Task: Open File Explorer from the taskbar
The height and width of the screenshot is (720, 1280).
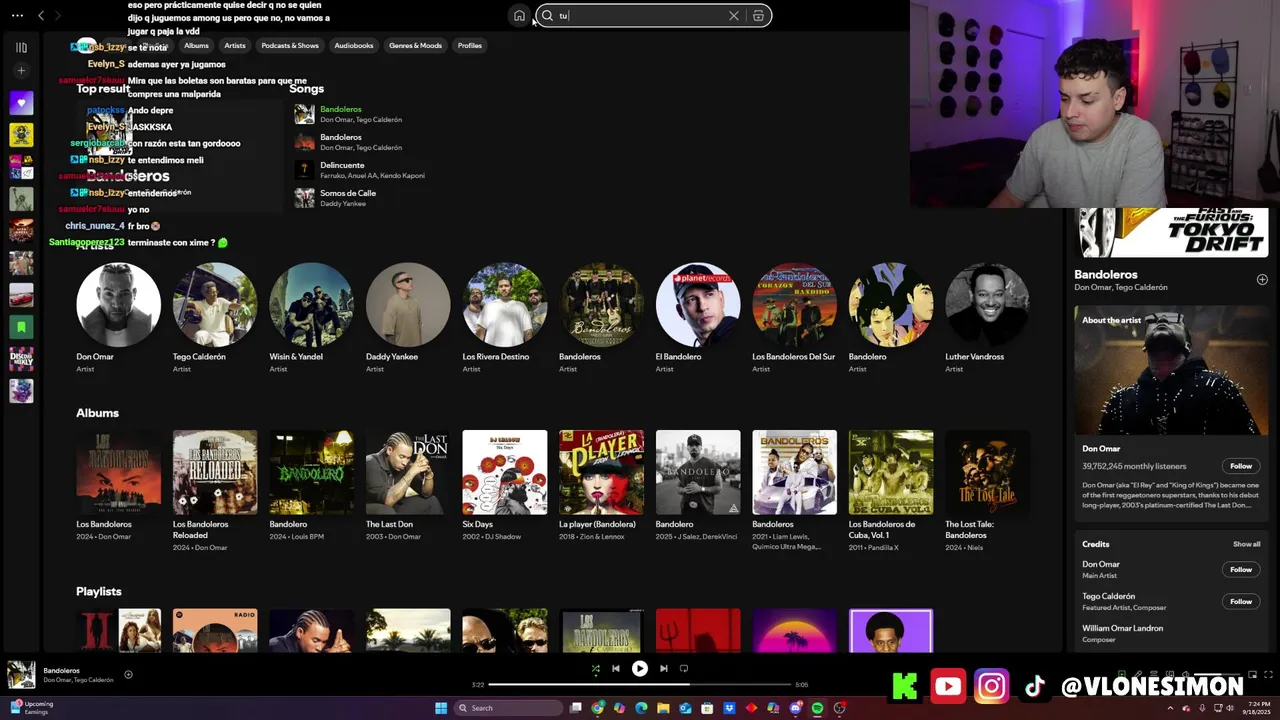Action: (x=663, y=708)
